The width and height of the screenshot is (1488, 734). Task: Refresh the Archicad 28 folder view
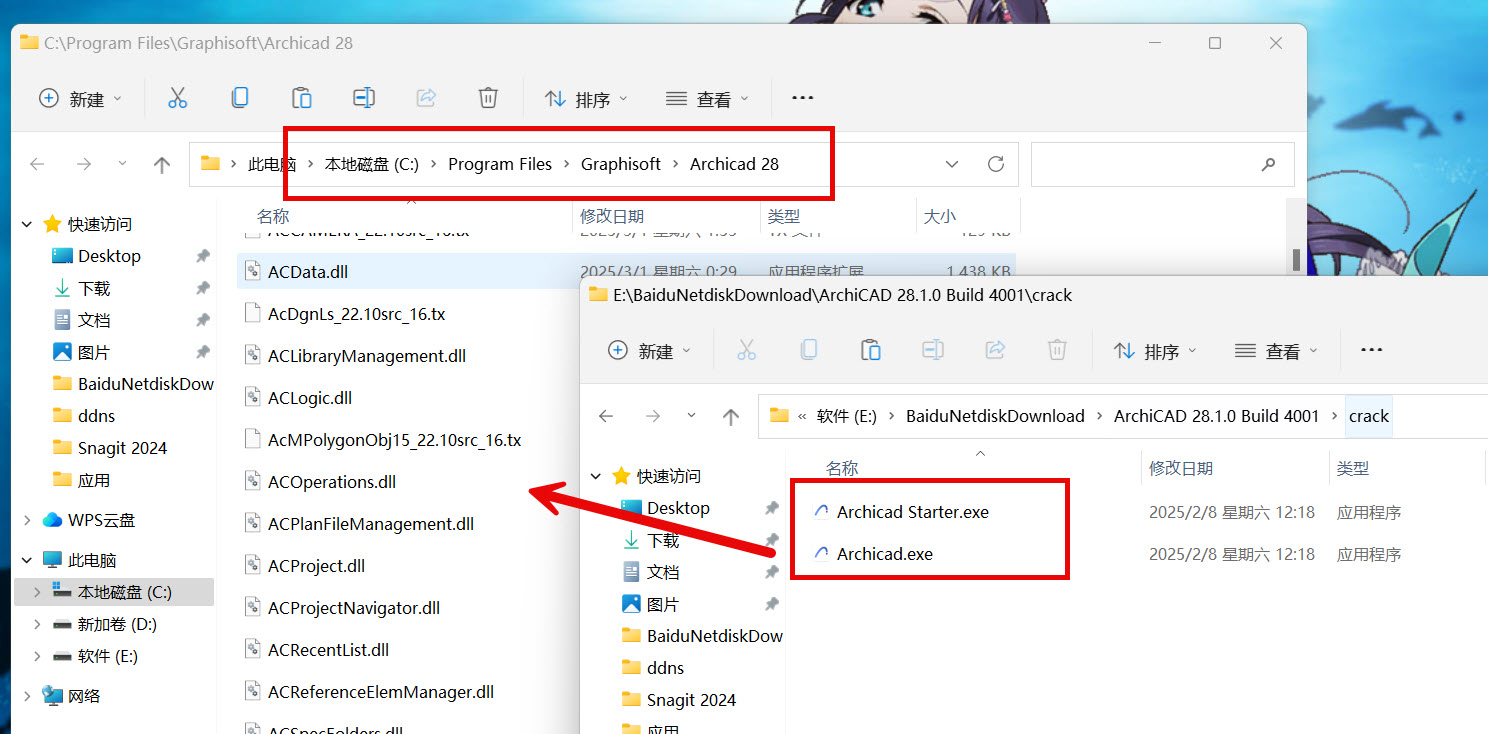995,164
